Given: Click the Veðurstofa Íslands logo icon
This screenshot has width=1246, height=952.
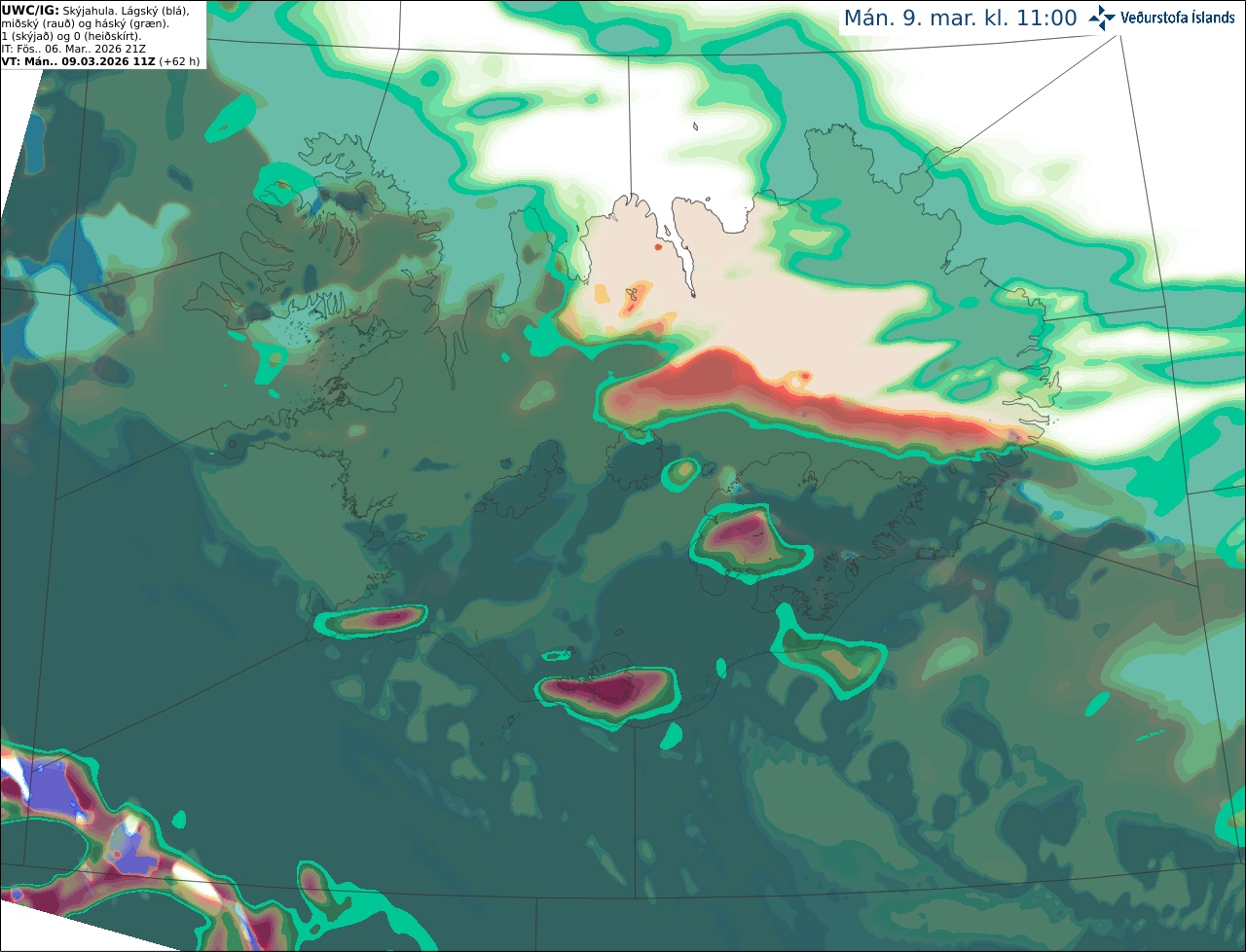Looking at the screenshot, I should click(x=1102, y=18).
